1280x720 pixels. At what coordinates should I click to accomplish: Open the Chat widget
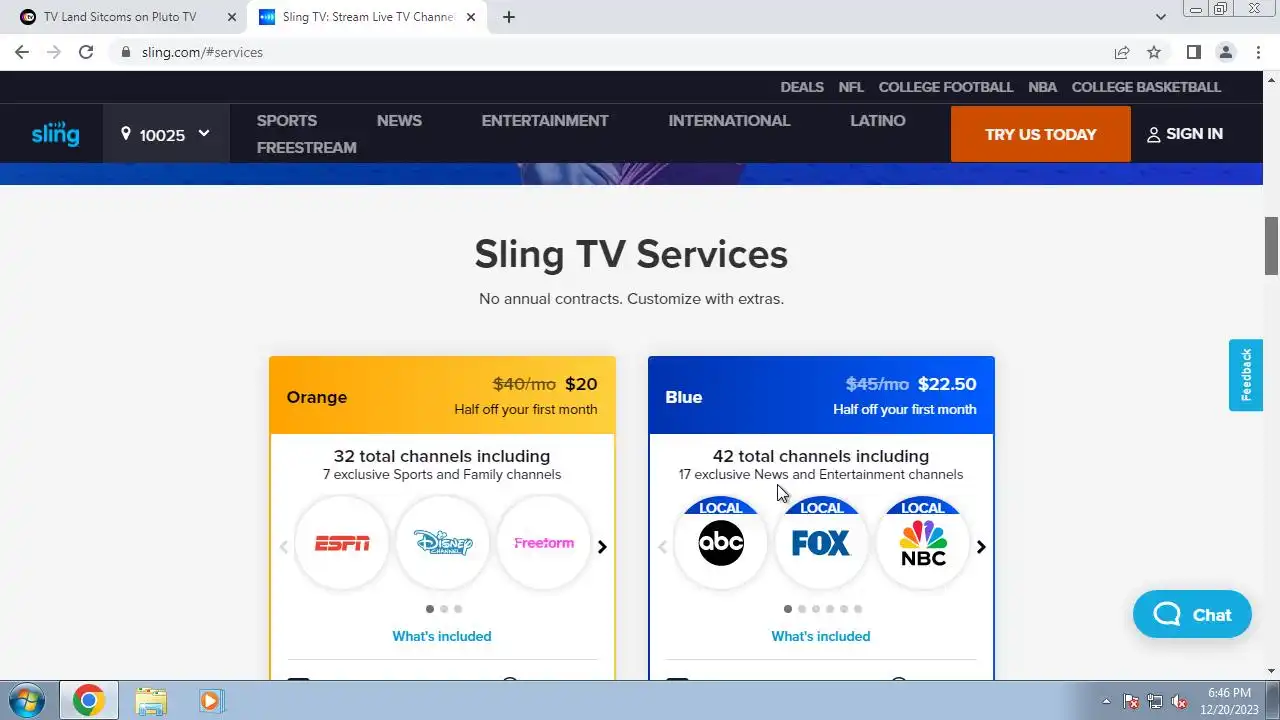pos(1192,614)
